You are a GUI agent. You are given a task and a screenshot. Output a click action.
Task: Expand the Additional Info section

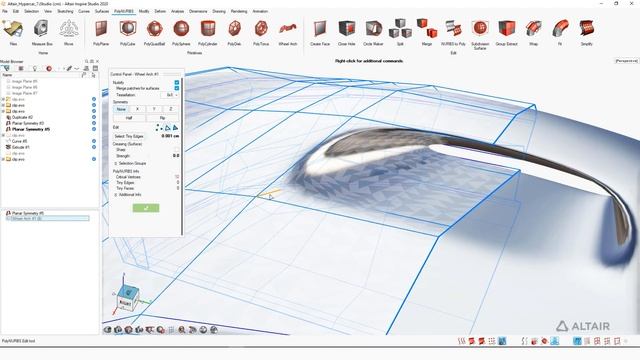[116, 195]
